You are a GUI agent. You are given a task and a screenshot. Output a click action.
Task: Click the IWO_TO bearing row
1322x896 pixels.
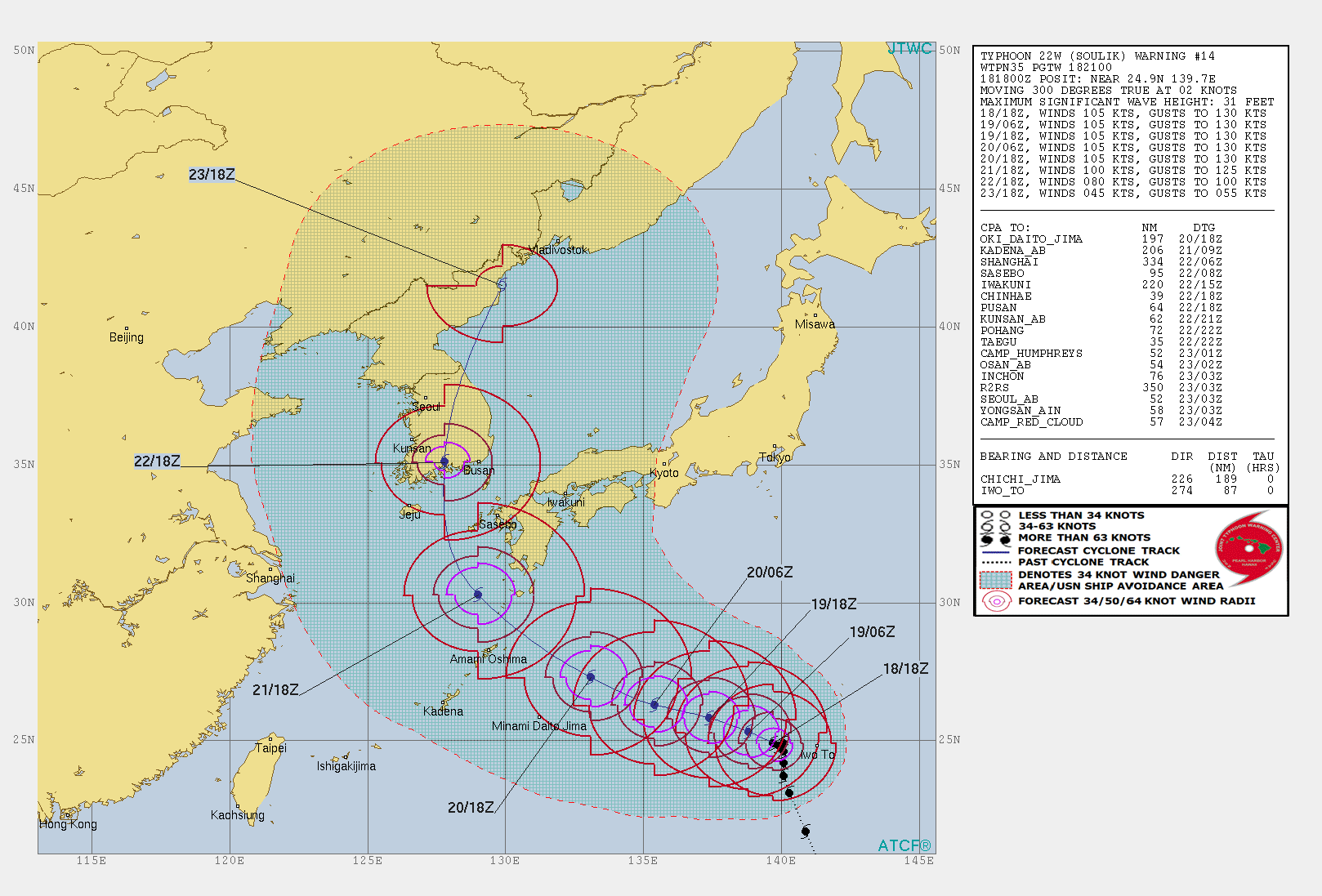coord(1127,491)
